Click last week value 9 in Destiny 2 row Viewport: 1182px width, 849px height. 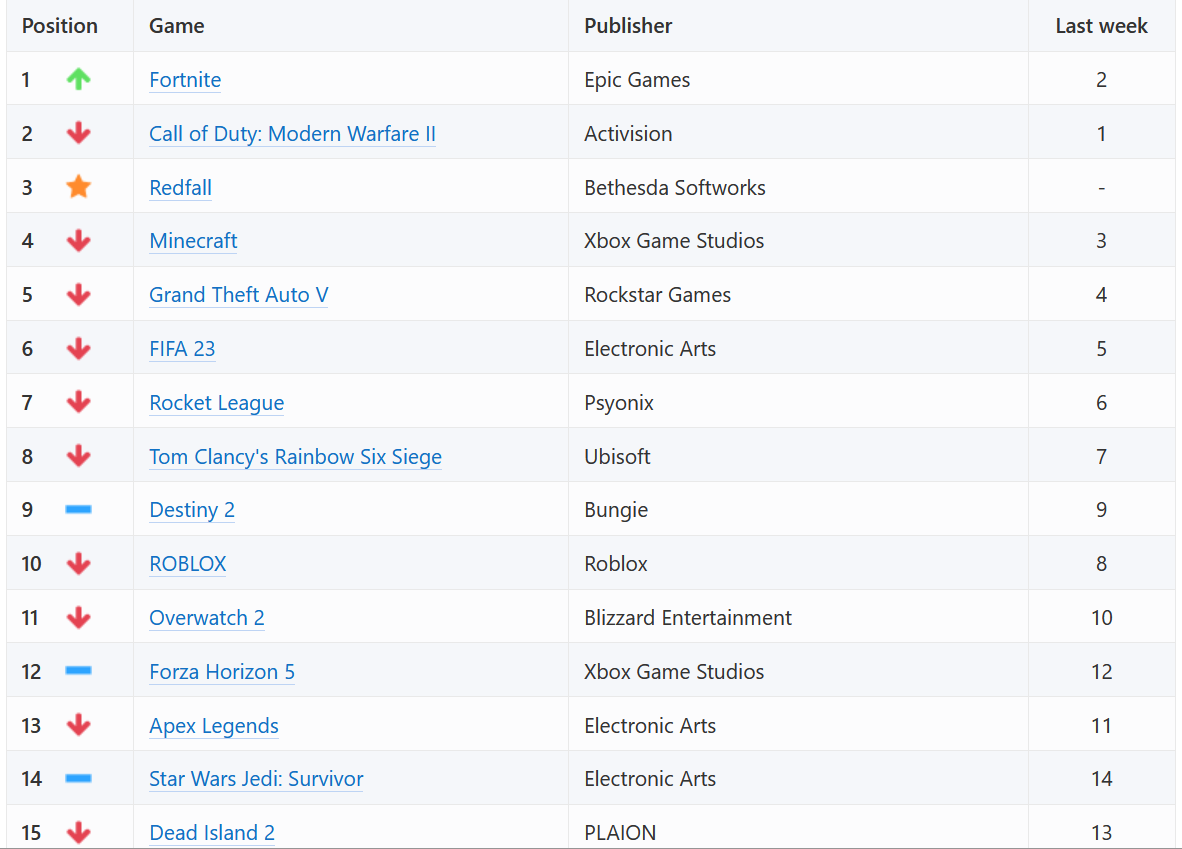tap(1101, 510)
